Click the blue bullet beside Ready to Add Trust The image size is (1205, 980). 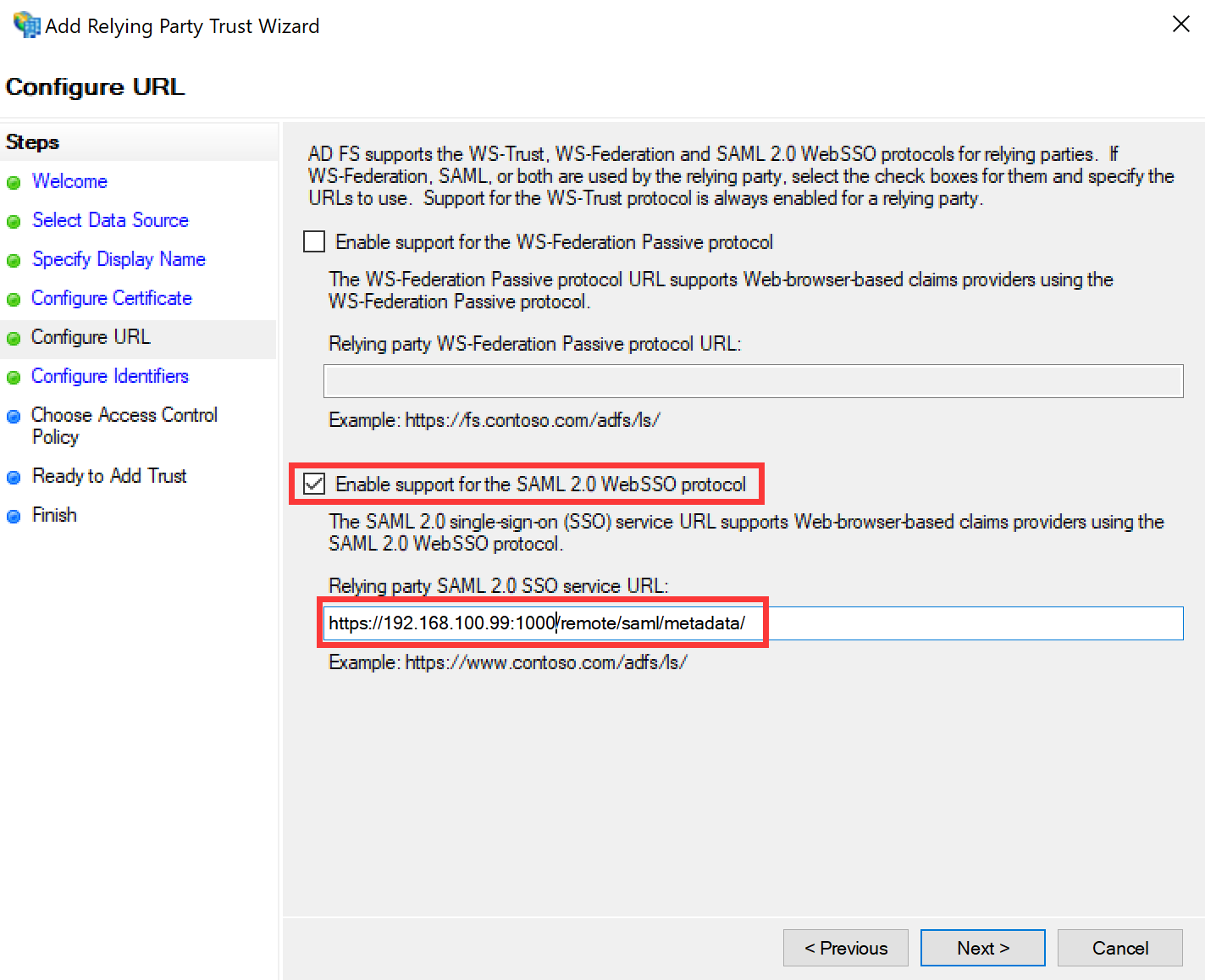point(14,478)
